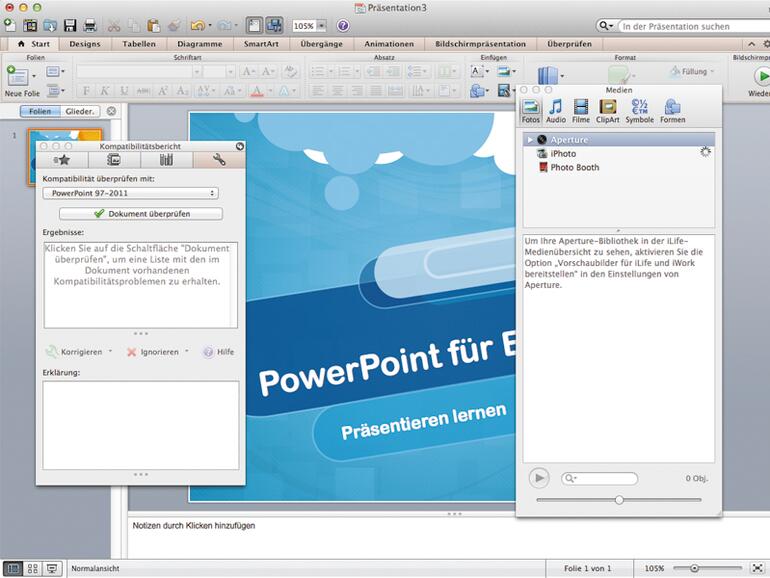Click the presentation search field
The height and width of the screenshot is (578, 770).
693,26
